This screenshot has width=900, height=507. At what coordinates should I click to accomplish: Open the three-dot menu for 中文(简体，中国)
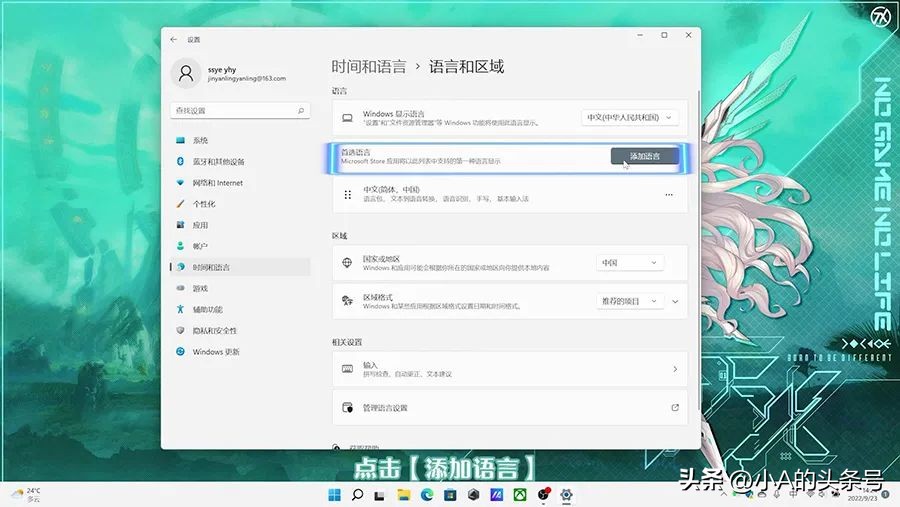click(669, 195)
